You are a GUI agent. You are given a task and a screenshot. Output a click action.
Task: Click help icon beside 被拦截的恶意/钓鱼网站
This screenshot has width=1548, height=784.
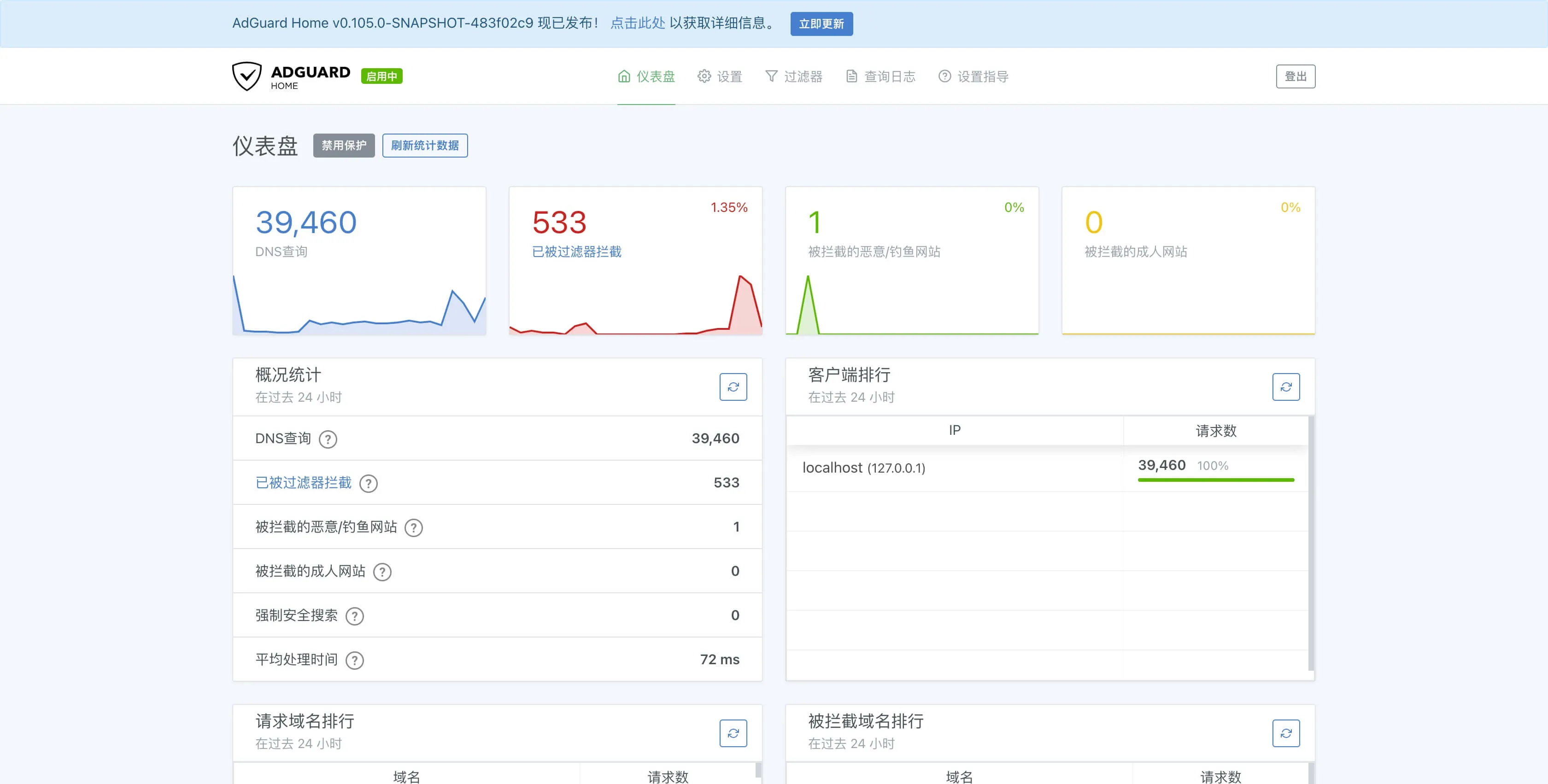(x=413, y=528)
